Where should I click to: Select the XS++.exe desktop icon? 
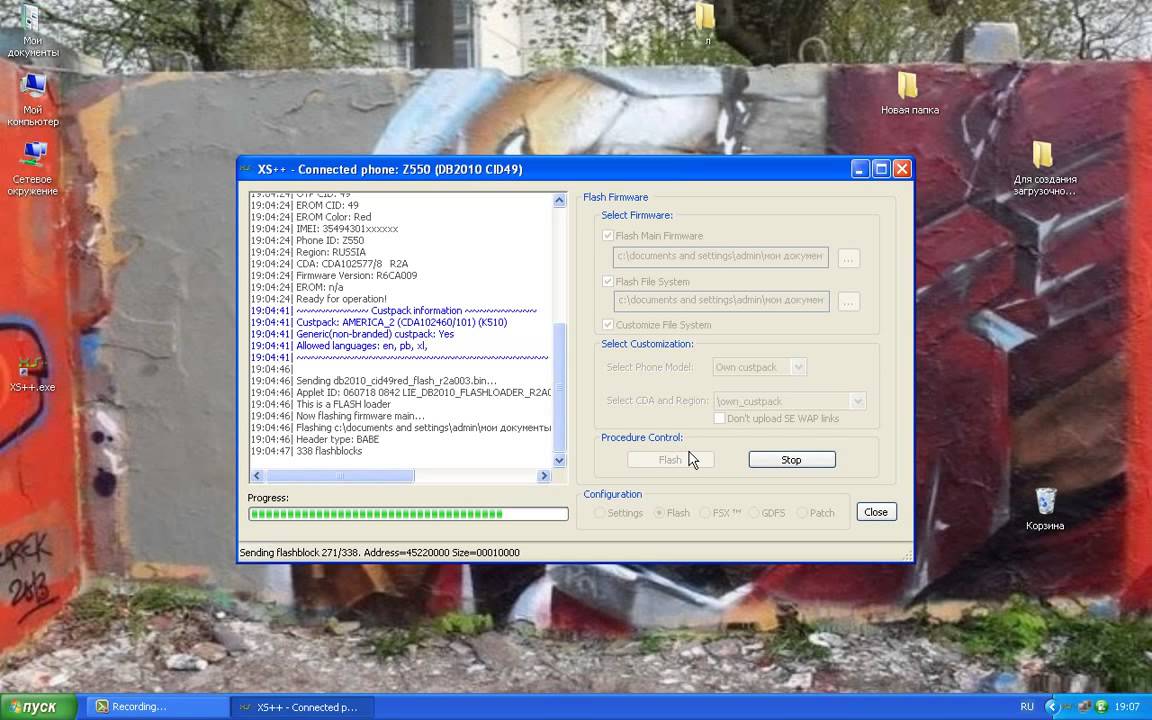[32, 373]
